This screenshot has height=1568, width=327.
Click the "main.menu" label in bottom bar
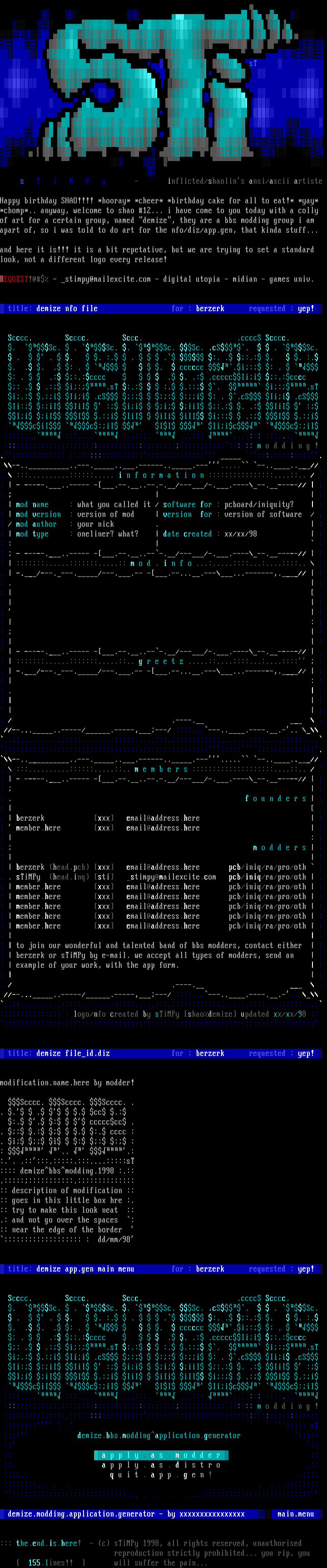pos(295,1513)
